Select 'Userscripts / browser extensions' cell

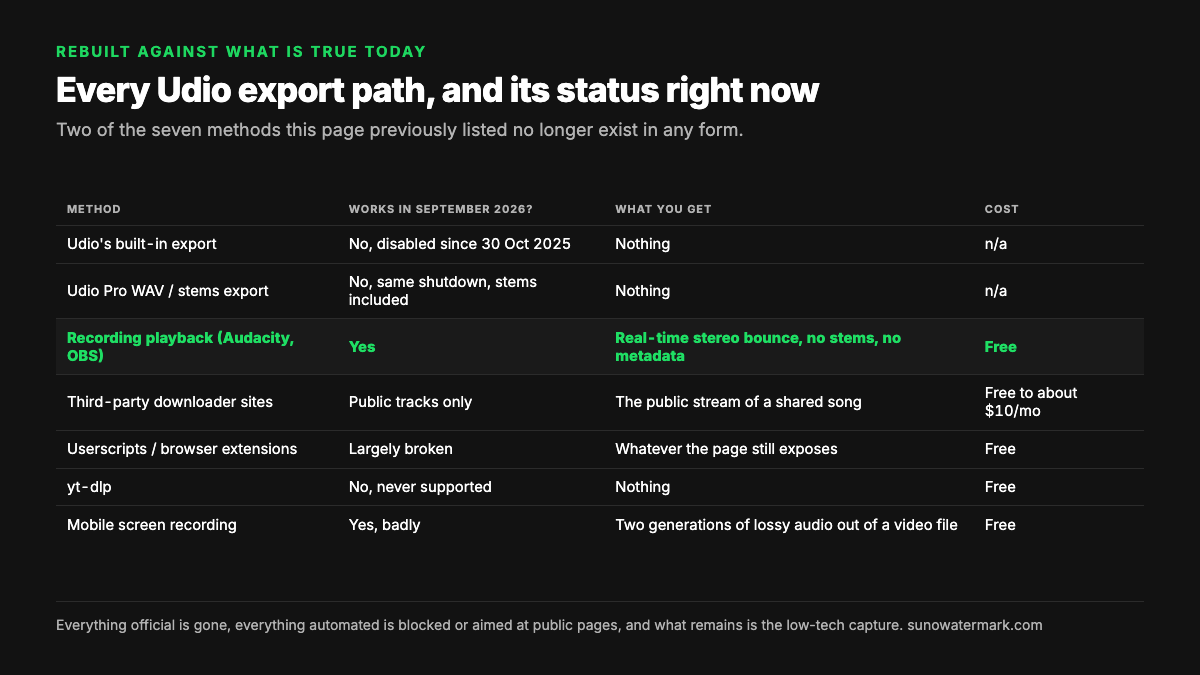(x=182, y=449)
